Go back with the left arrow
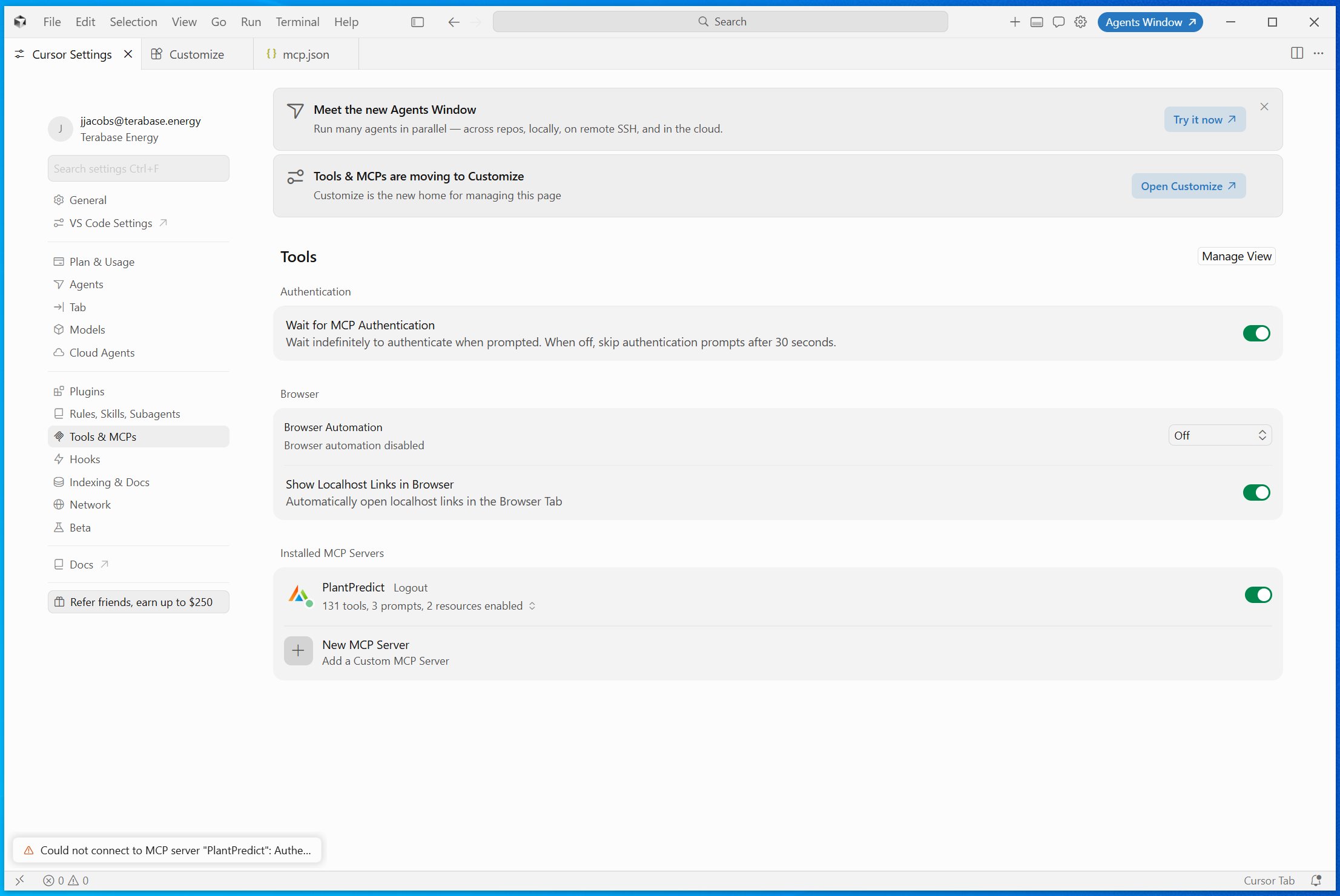Screen dimensions: 1340x896 454,22
